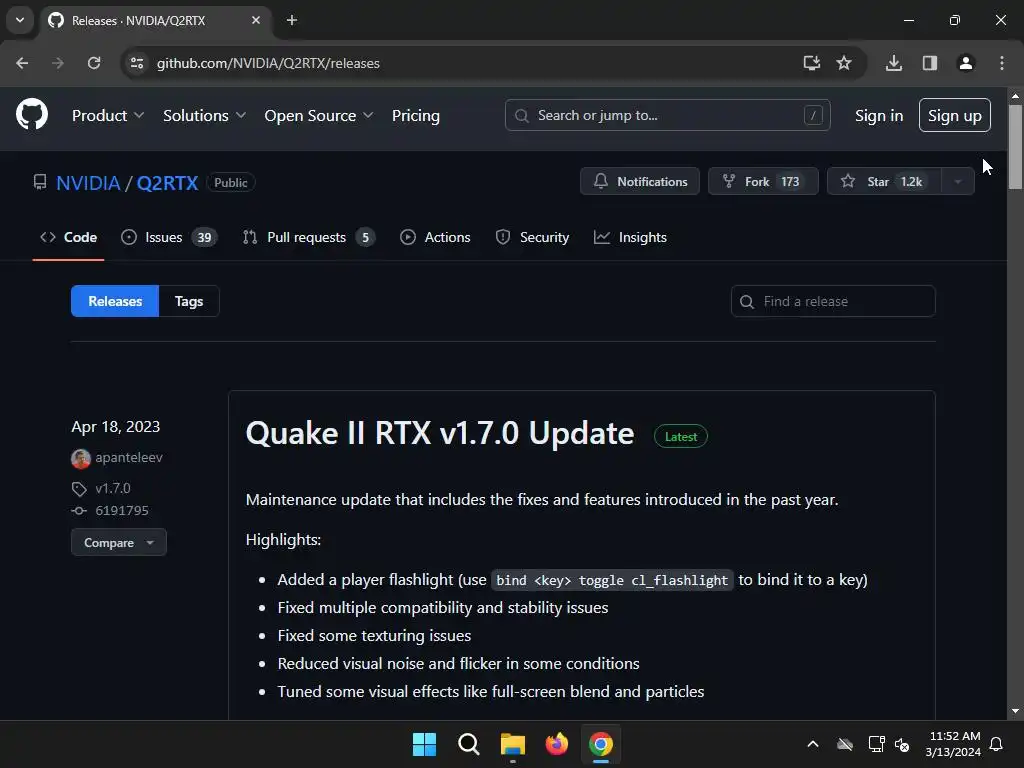Open the Windows notification bell

[x=997, y=744]
